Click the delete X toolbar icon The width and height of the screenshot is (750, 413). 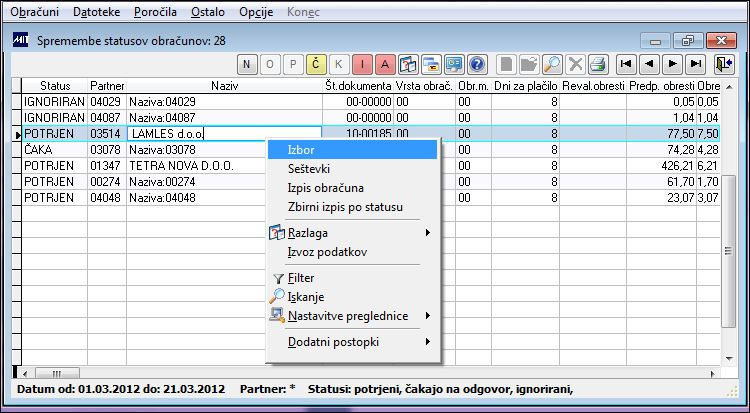coord(575,64)
